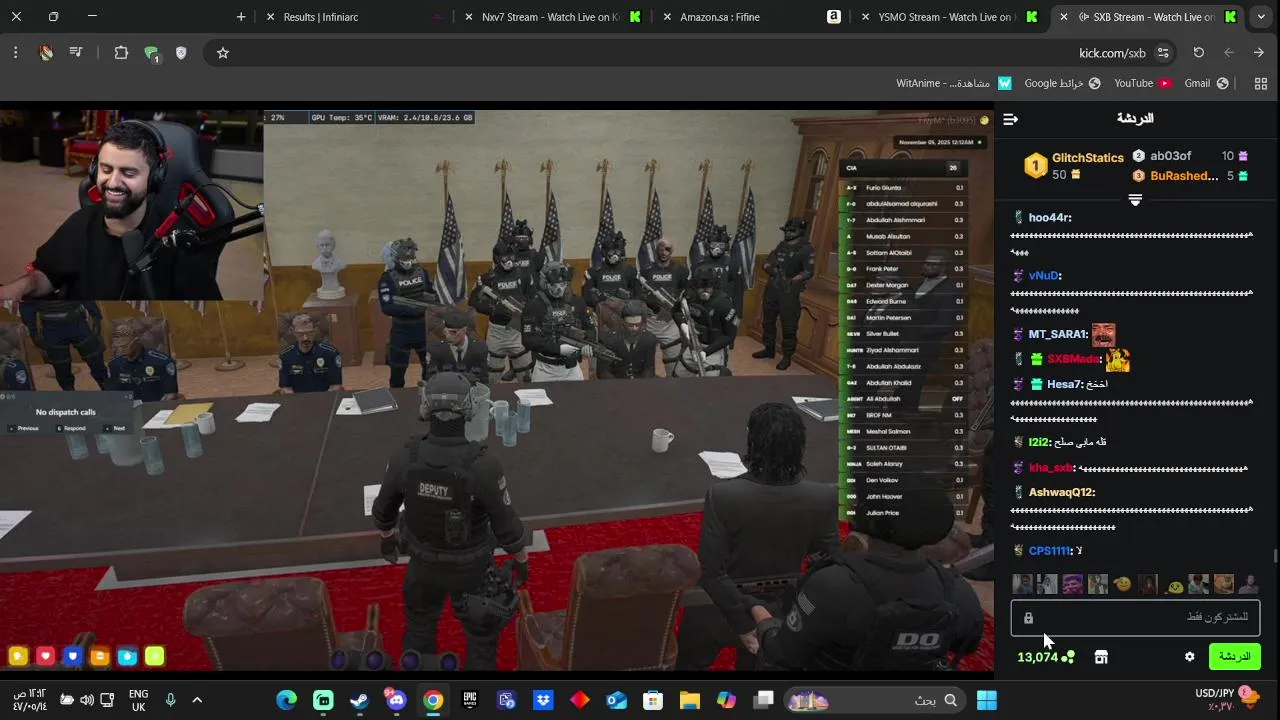Open the Gmail bookmark

[x=1206, y=83]
